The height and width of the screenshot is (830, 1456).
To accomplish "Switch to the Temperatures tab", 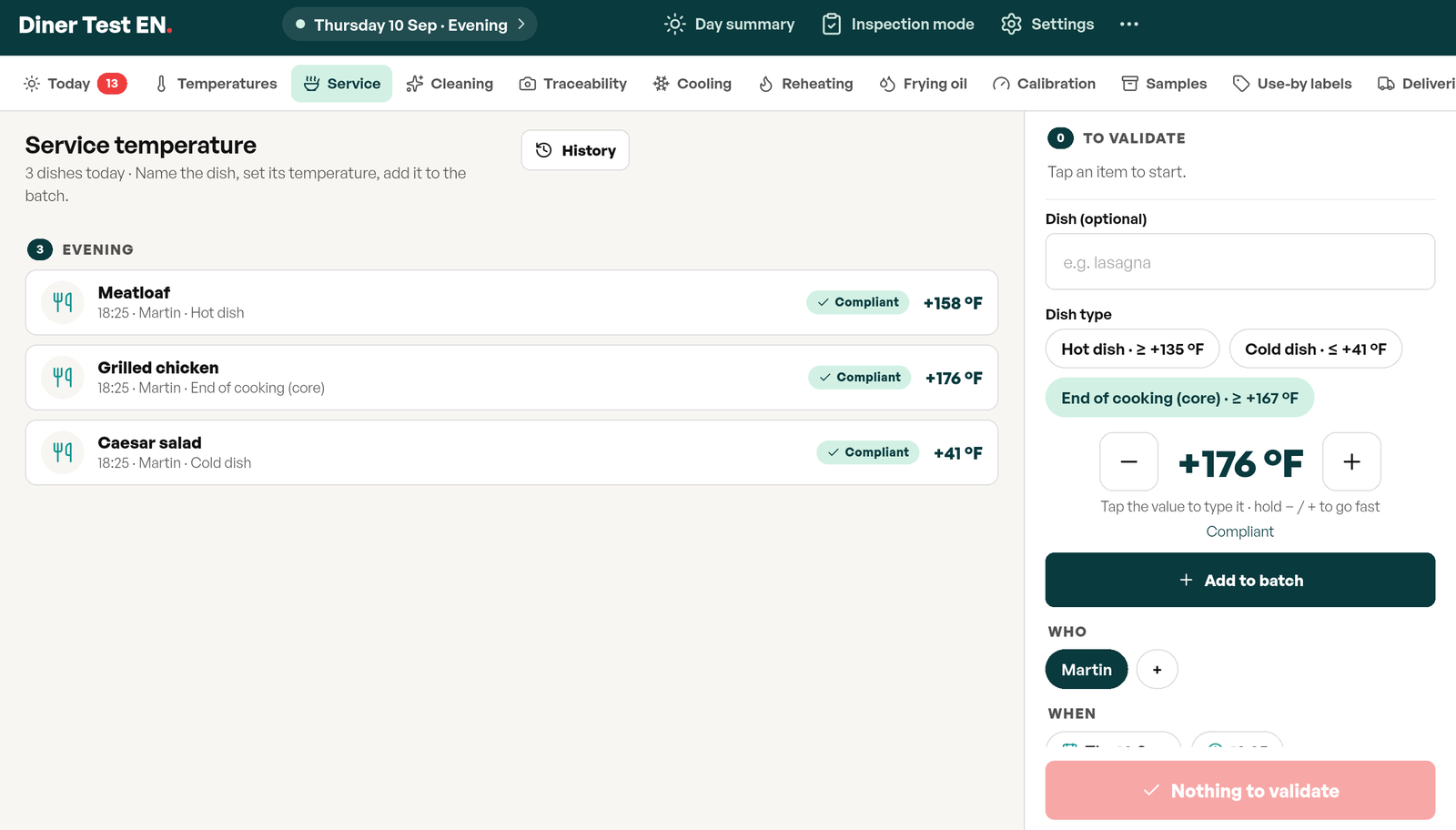I will (217, 84).
